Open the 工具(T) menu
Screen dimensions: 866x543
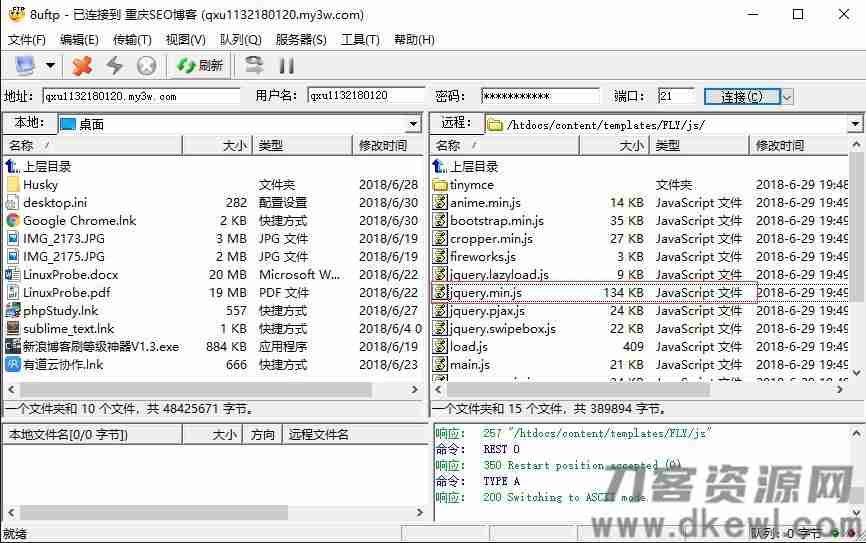click(x=360, y=40)
